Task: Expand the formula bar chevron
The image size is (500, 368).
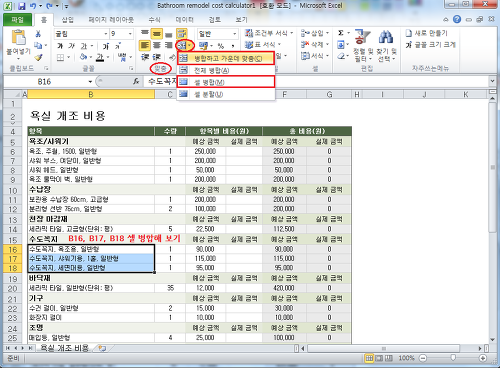Action: coord(492,81)
